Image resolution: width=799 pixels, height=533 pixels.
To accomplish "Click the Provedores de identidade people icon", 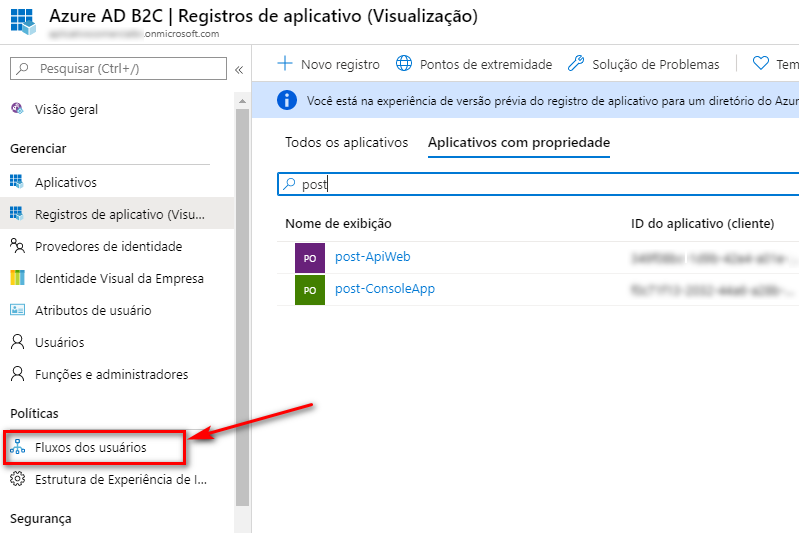I will [16, 246].
